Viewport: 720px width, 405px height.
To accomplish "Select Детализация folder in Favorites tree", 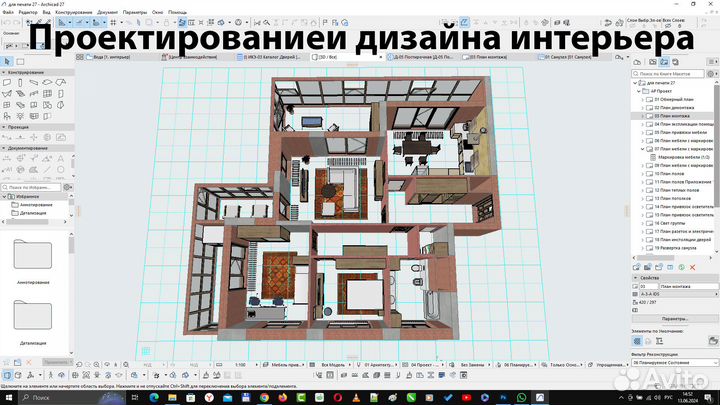I will coord(33,214).
